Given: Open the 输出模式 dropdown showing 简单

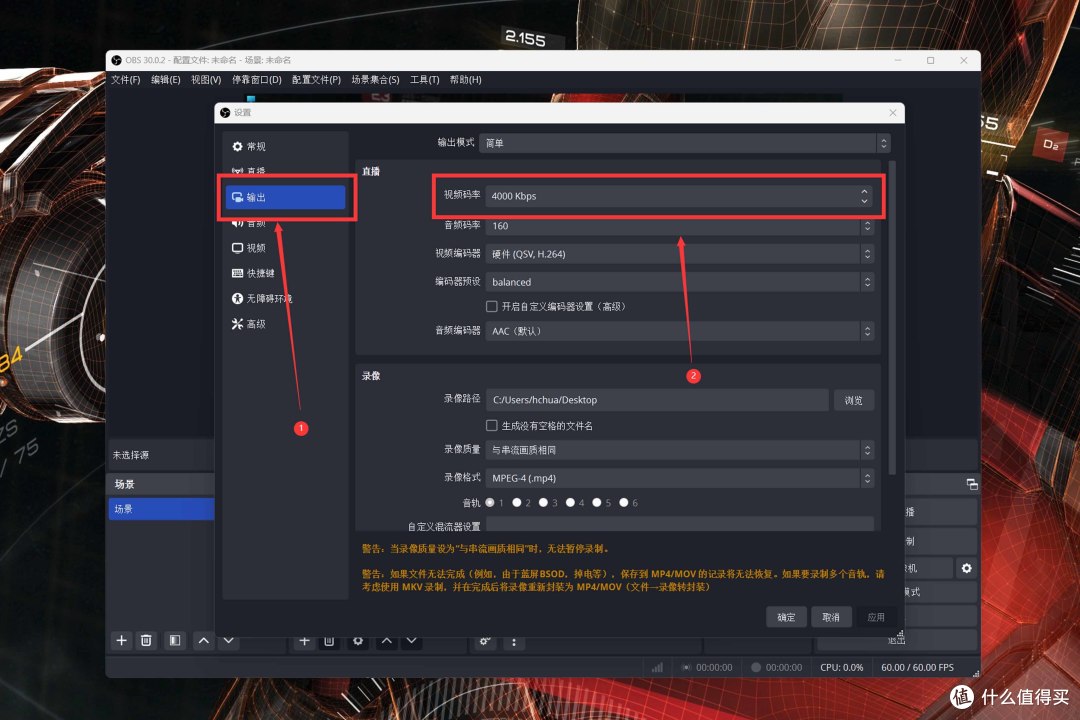Looking at the screenshot, I should 685,143.
